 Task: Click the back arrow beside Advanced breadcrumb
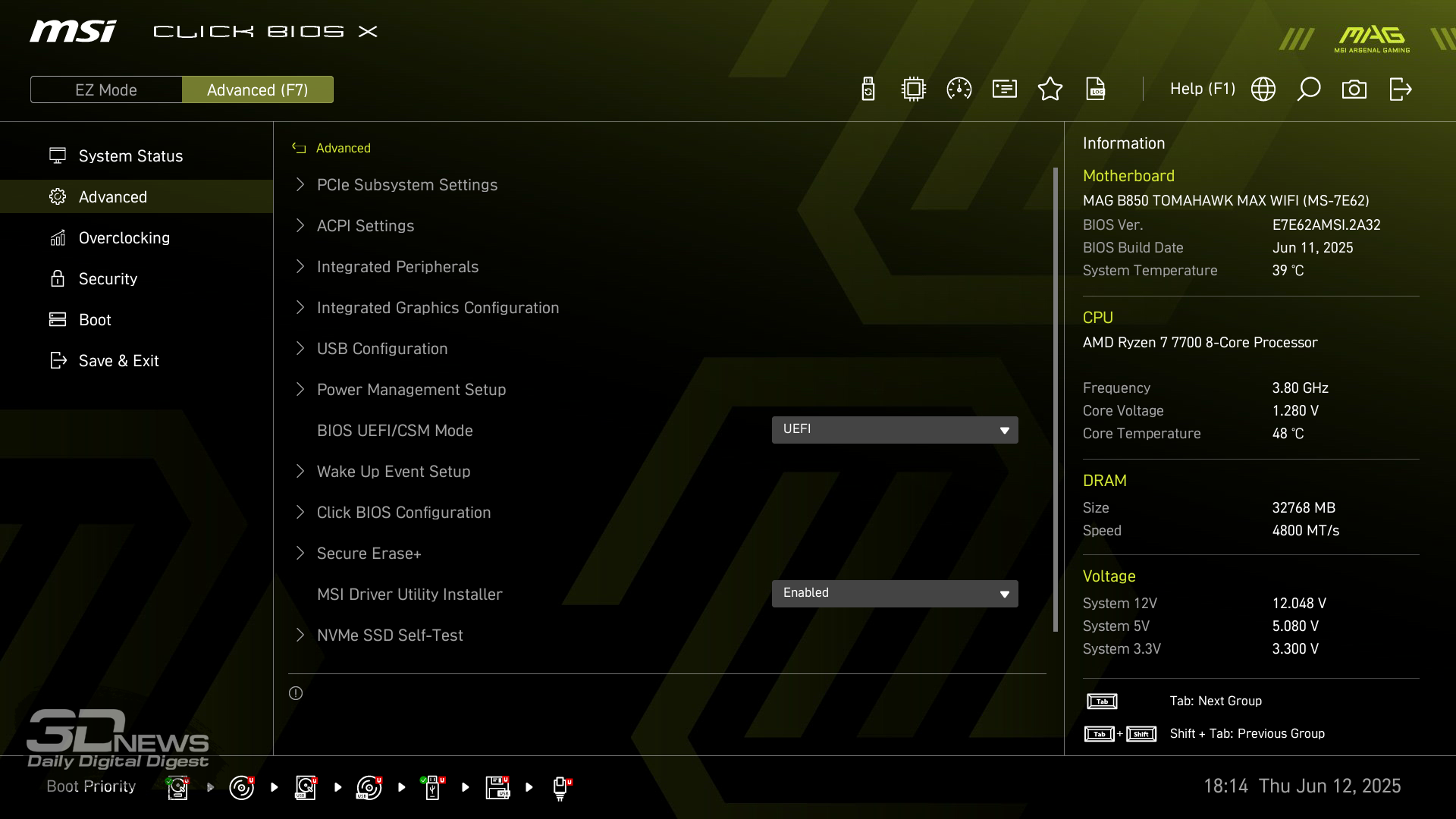tap(299, 148)
